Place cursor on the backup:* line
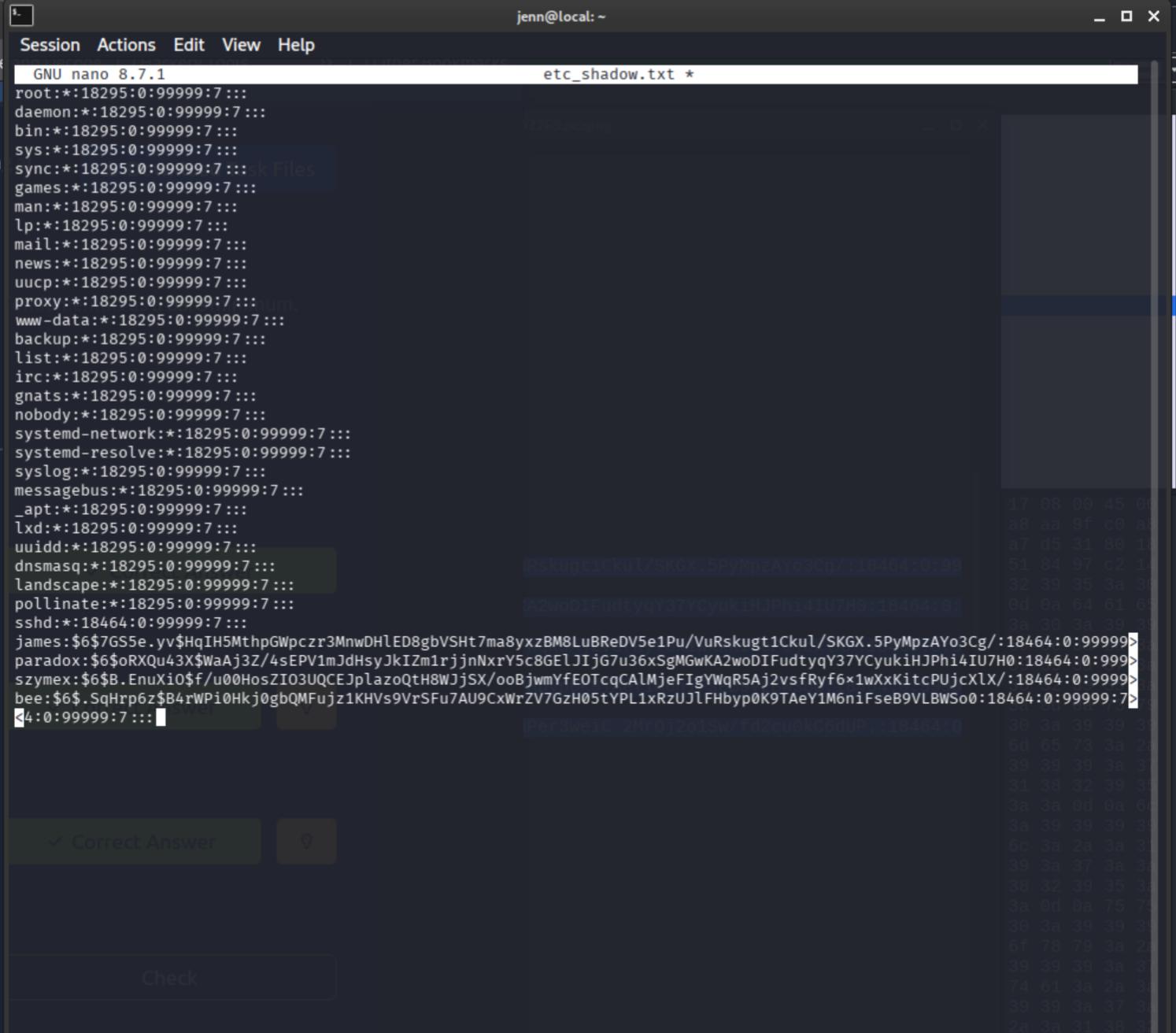 pyautogui.click(x=140, y=339)
